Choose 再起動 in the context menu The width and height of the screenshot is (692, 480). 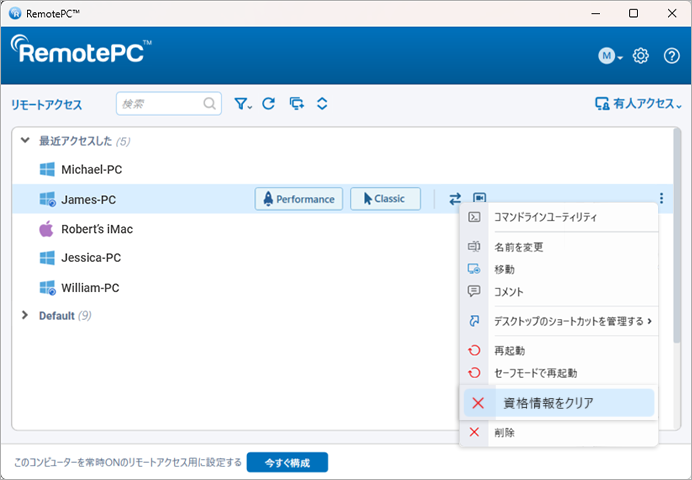(x=559, y=351)
